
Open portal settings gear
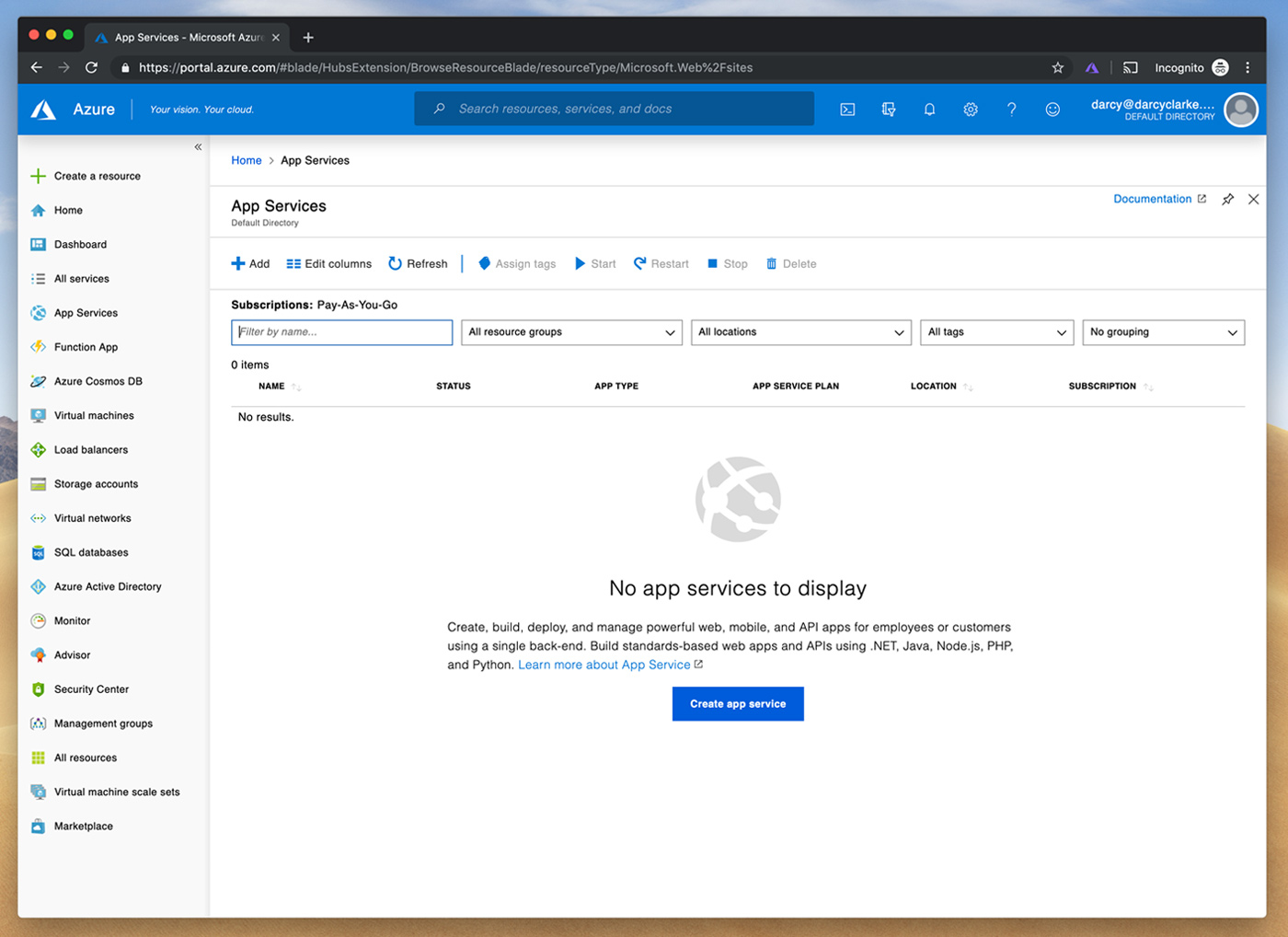[x=971, y=110]
